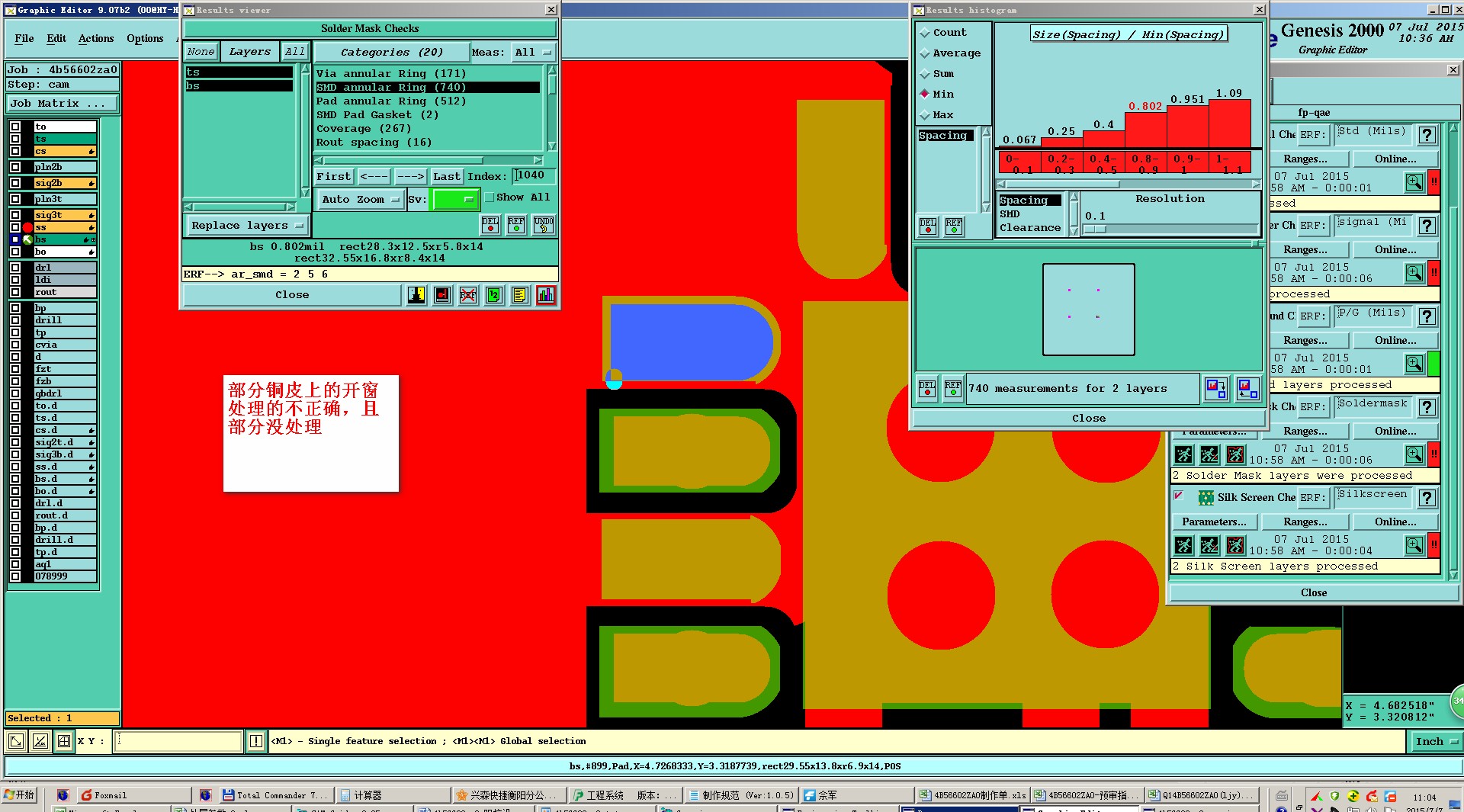Click the black-yellow silhouette icon in Results viewer
This screenshot has height=812, width=1464.
click(x=416, y=295)
